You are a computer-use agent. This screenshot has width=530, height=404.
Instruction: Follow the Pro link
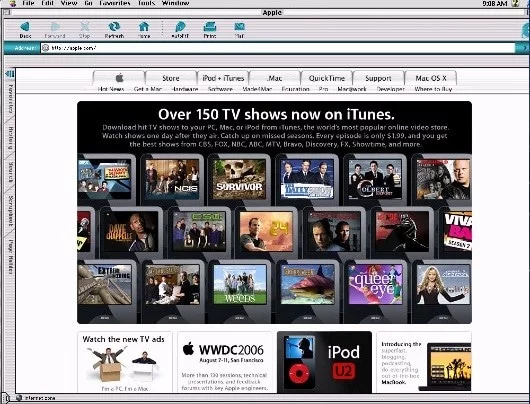point(323,89)
